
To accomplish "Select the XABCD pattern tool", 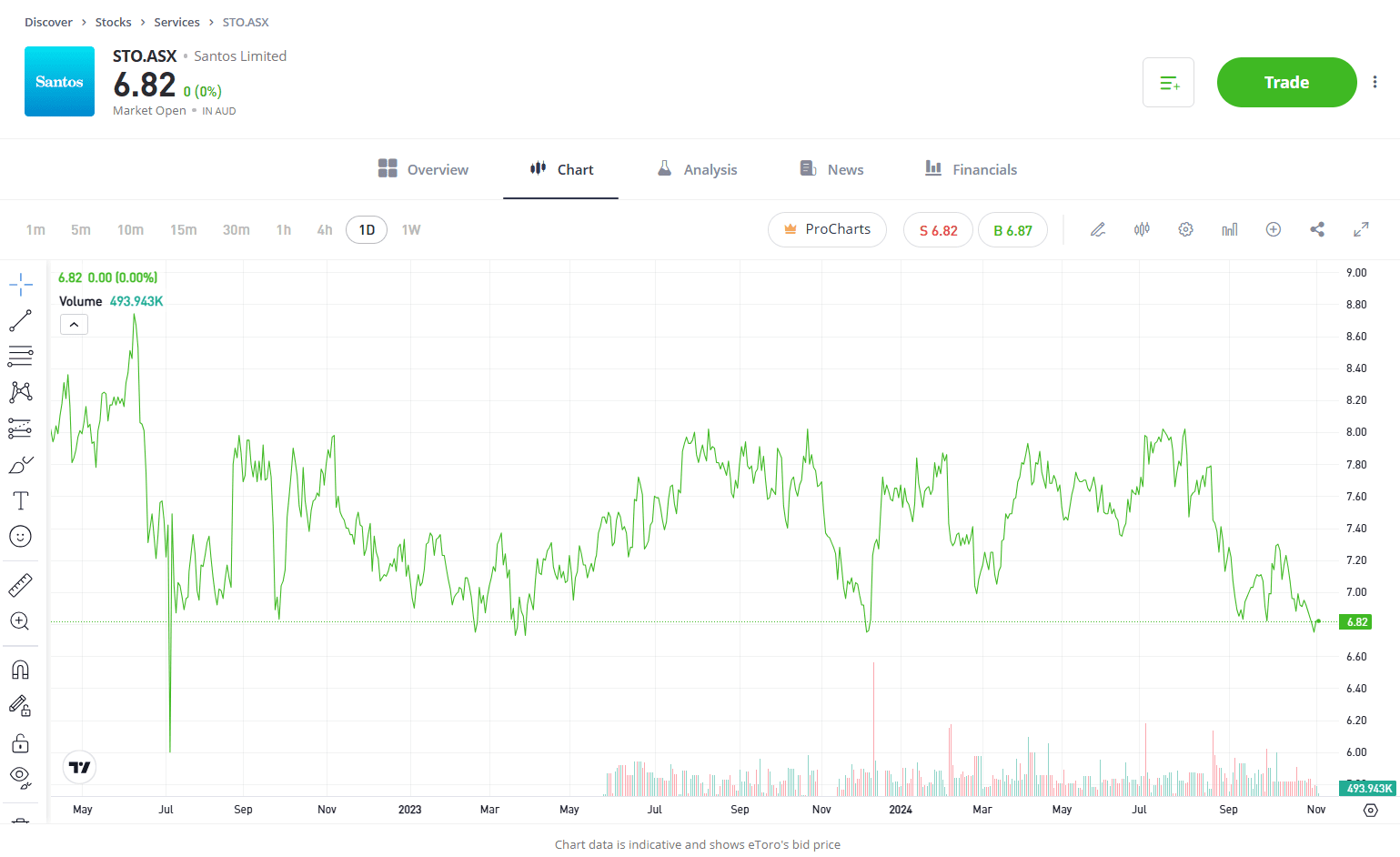I will 21,392.
